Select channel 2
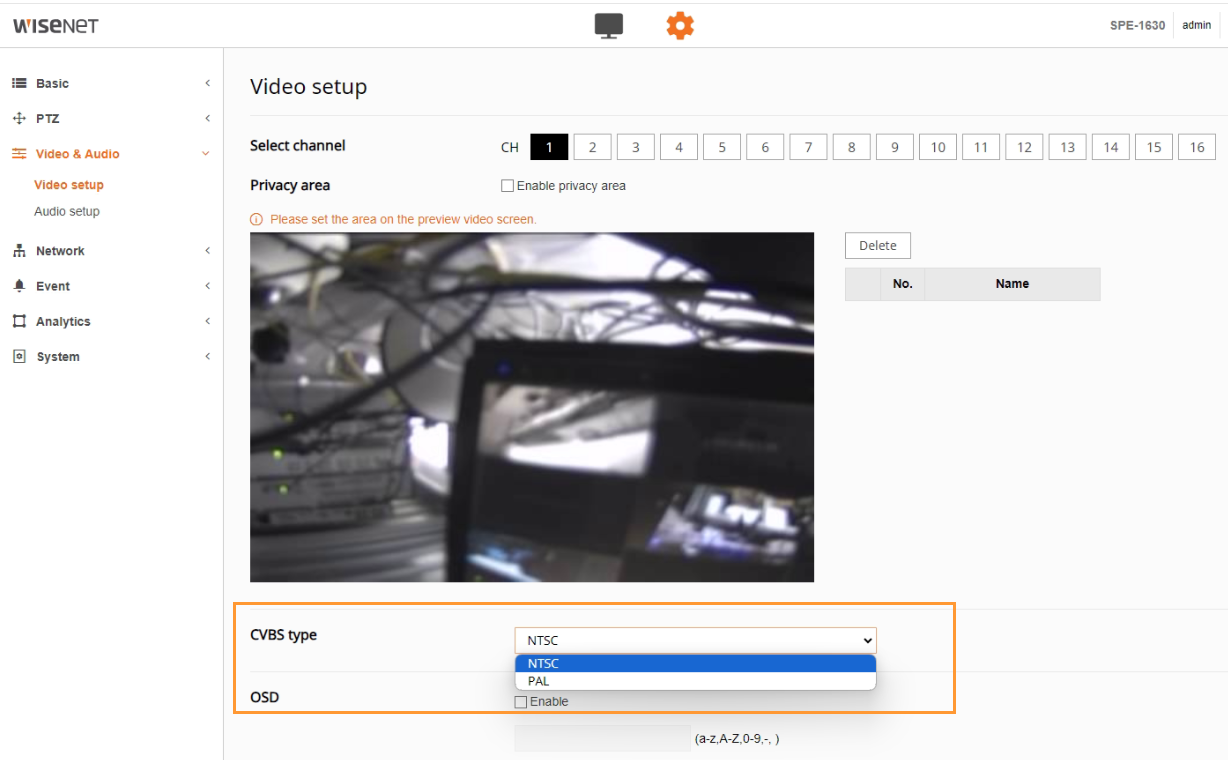Image resolution: width=1228 pixels, height=760 pixels. click(x=592, y=147)
